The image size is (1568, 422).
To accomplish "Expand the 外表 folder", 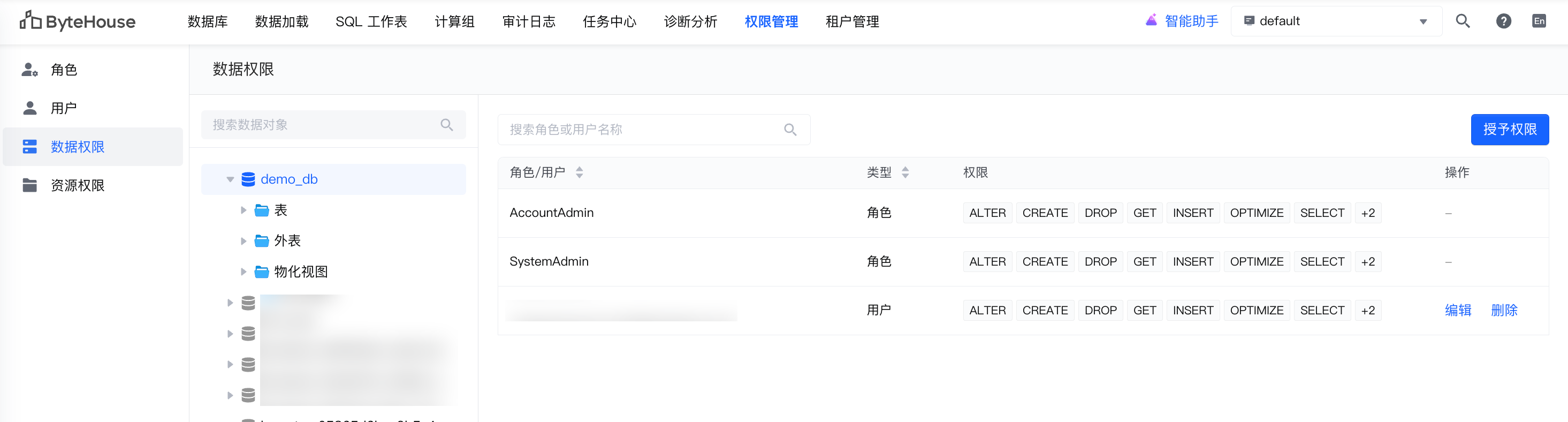I will (x=243, y=241).
